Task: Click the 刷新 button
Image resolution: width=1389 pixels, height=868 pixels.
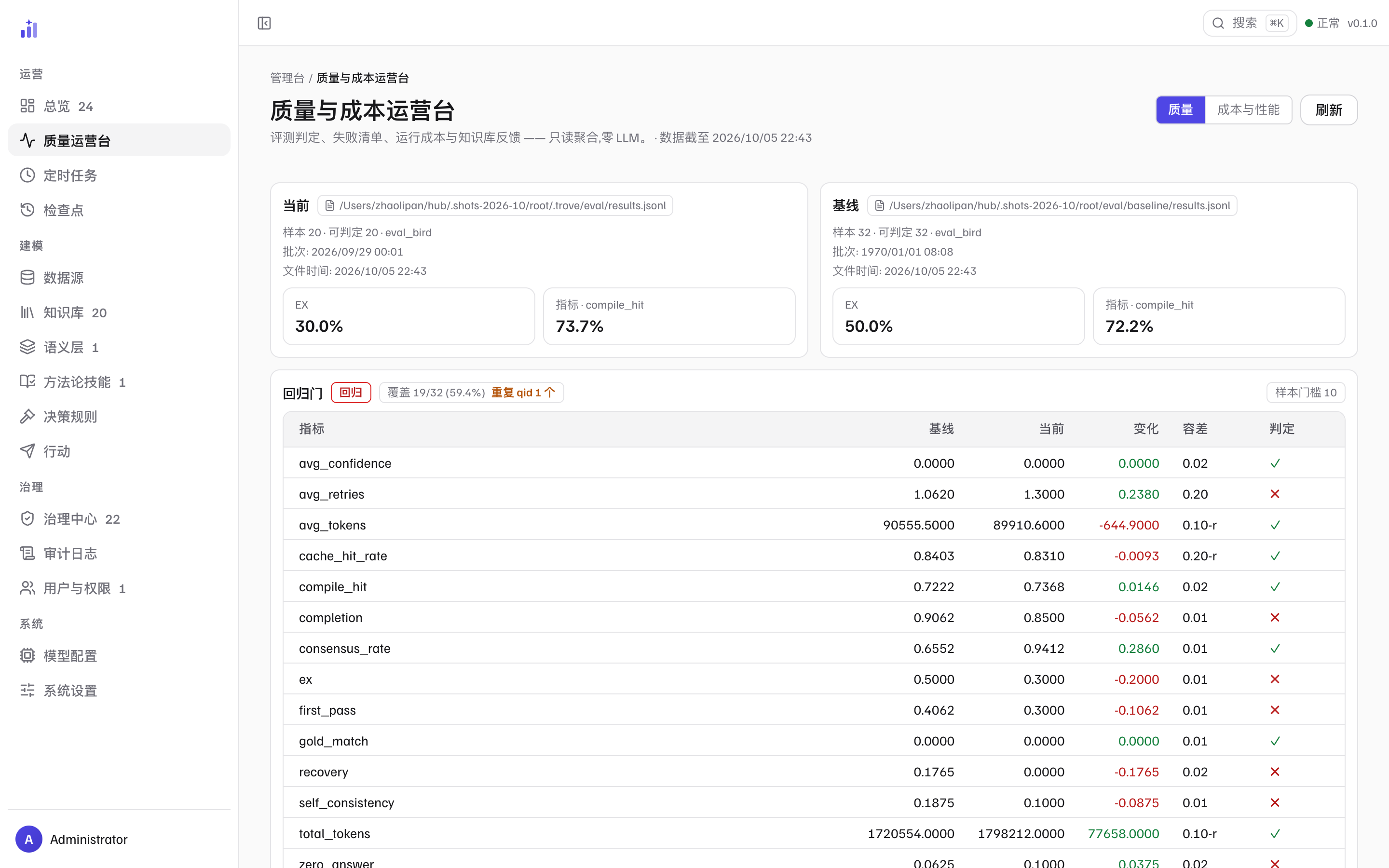Action: pos(1328,109)
